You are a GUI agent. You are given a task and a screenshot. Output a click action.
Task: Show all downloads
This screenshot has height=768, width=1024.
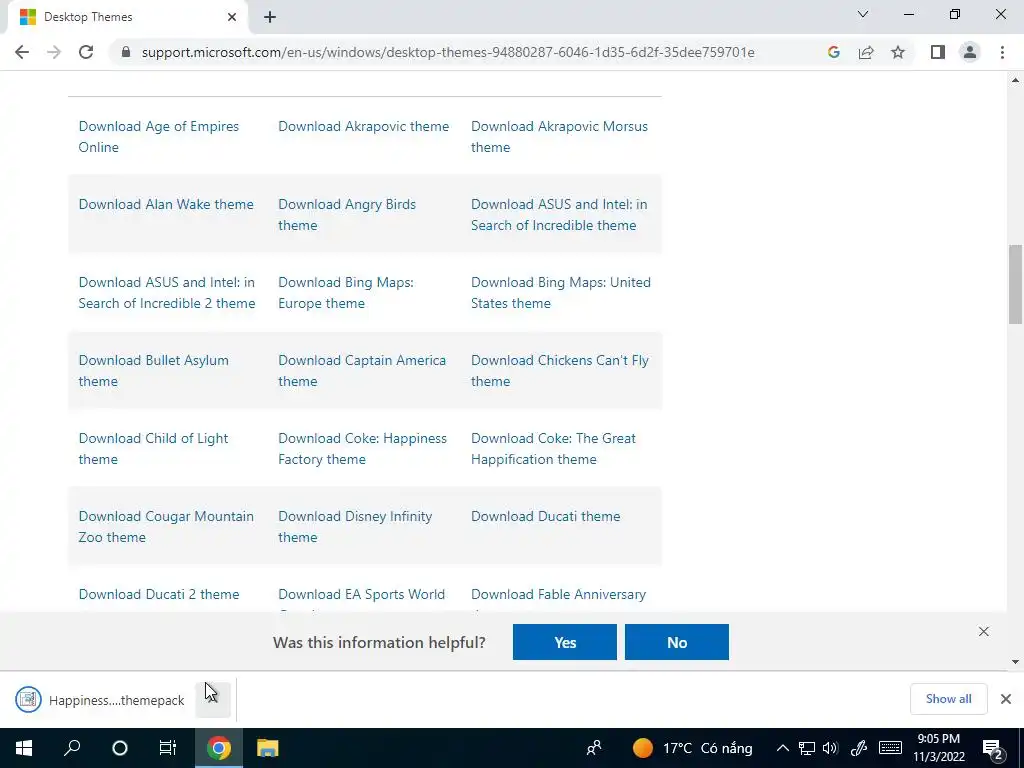coord(948,699)
